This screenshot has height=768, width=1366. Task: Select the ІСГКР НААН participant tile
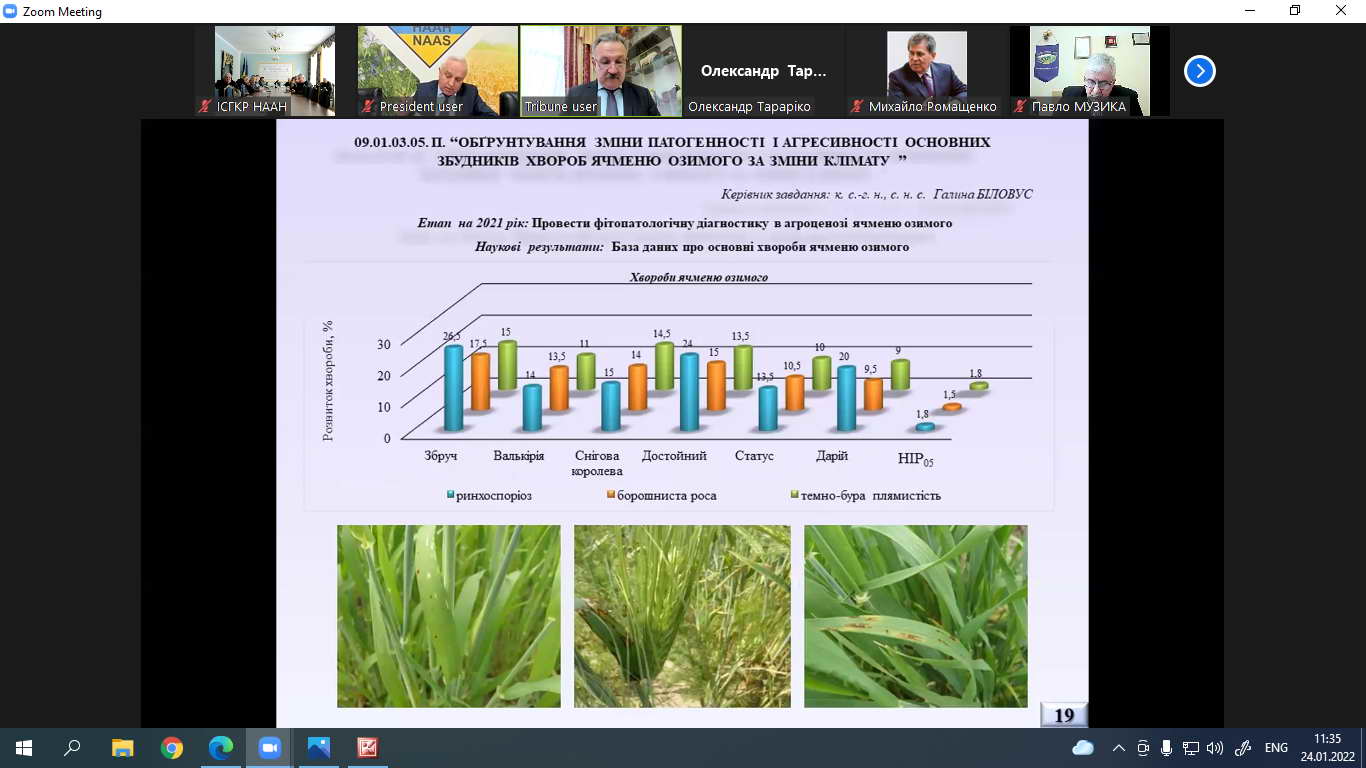275,70
